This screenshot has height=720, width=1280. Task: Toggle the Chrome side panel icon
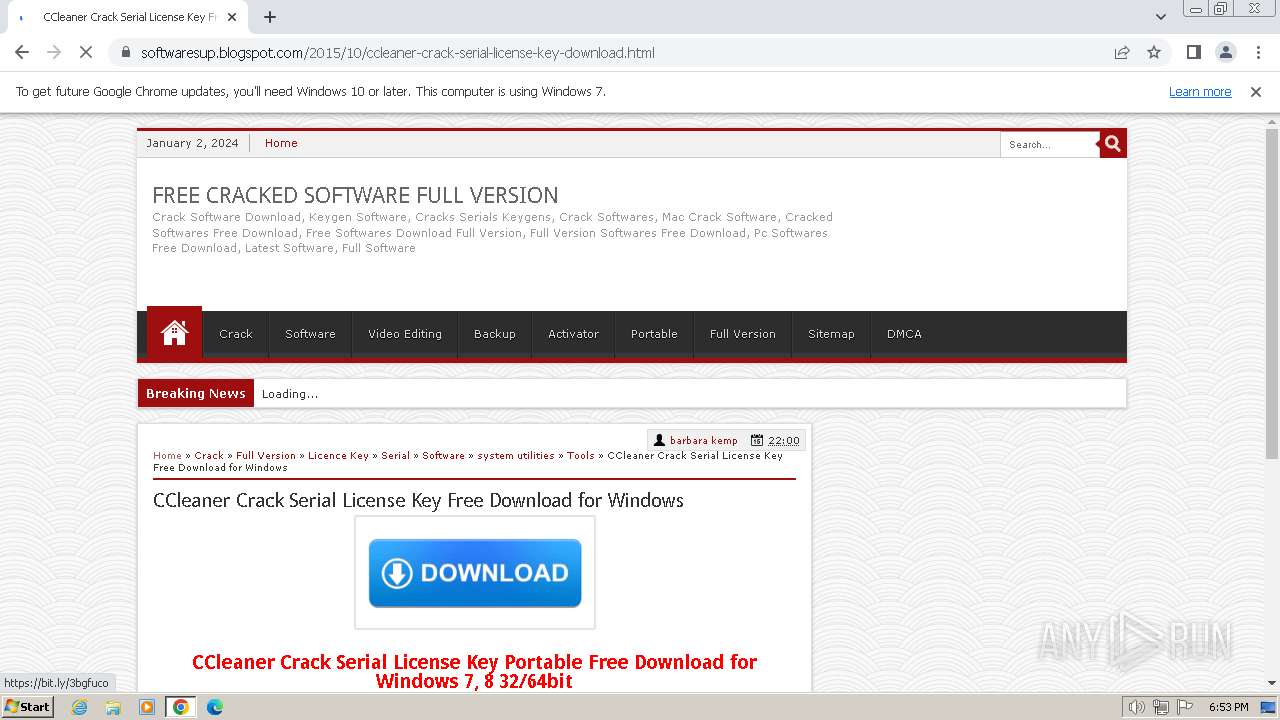point(1194,52)
